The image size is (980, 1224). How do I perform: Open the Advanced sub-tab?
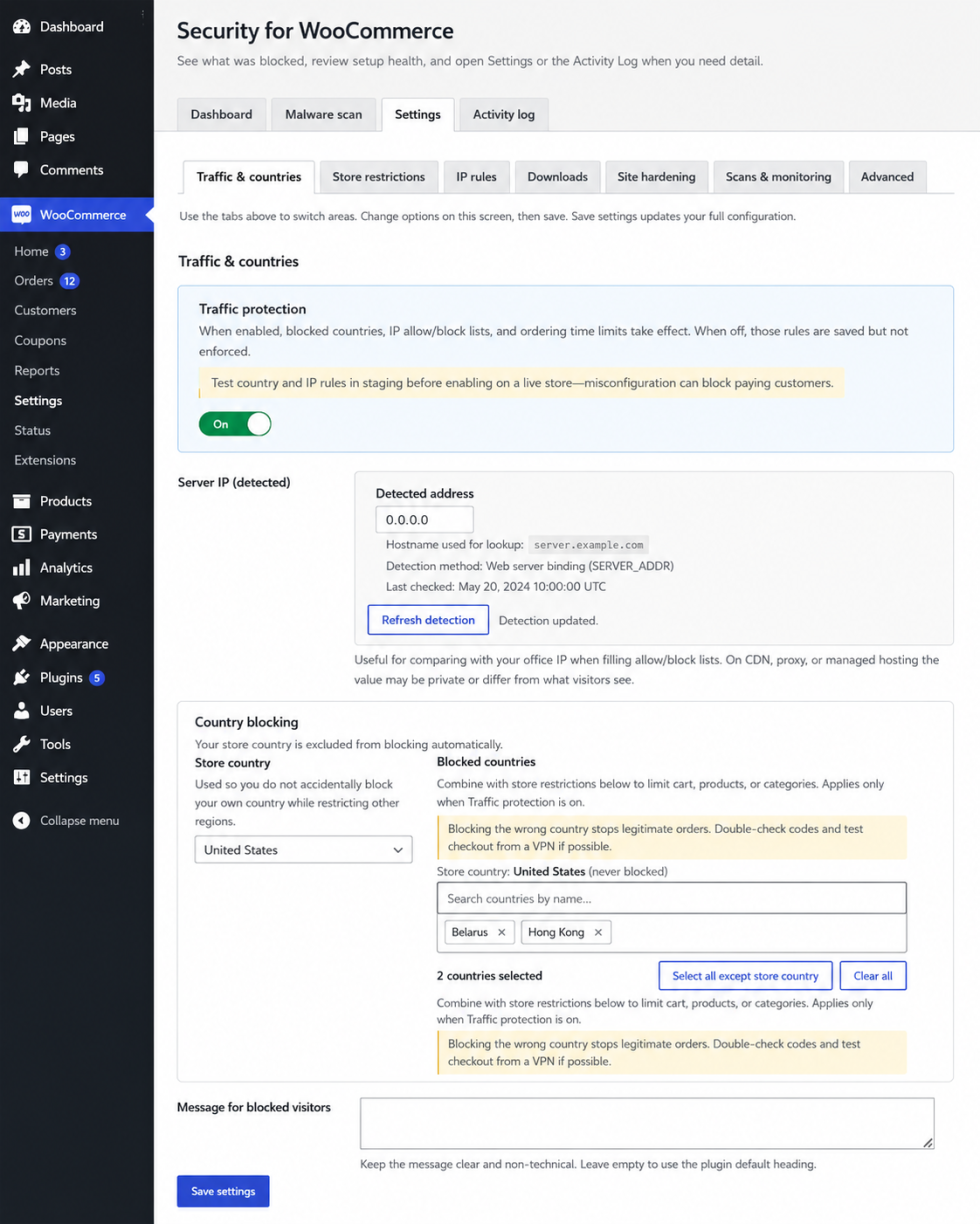888,177
